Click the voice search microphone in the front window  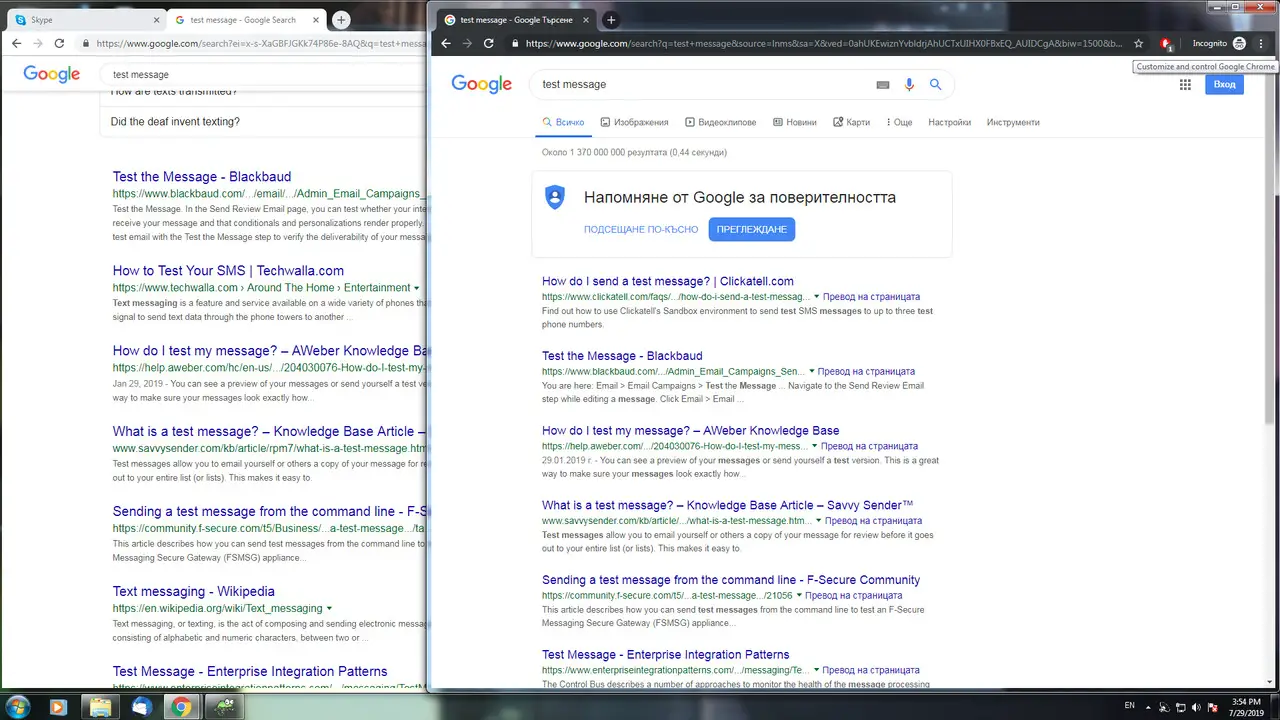[909, 85]
